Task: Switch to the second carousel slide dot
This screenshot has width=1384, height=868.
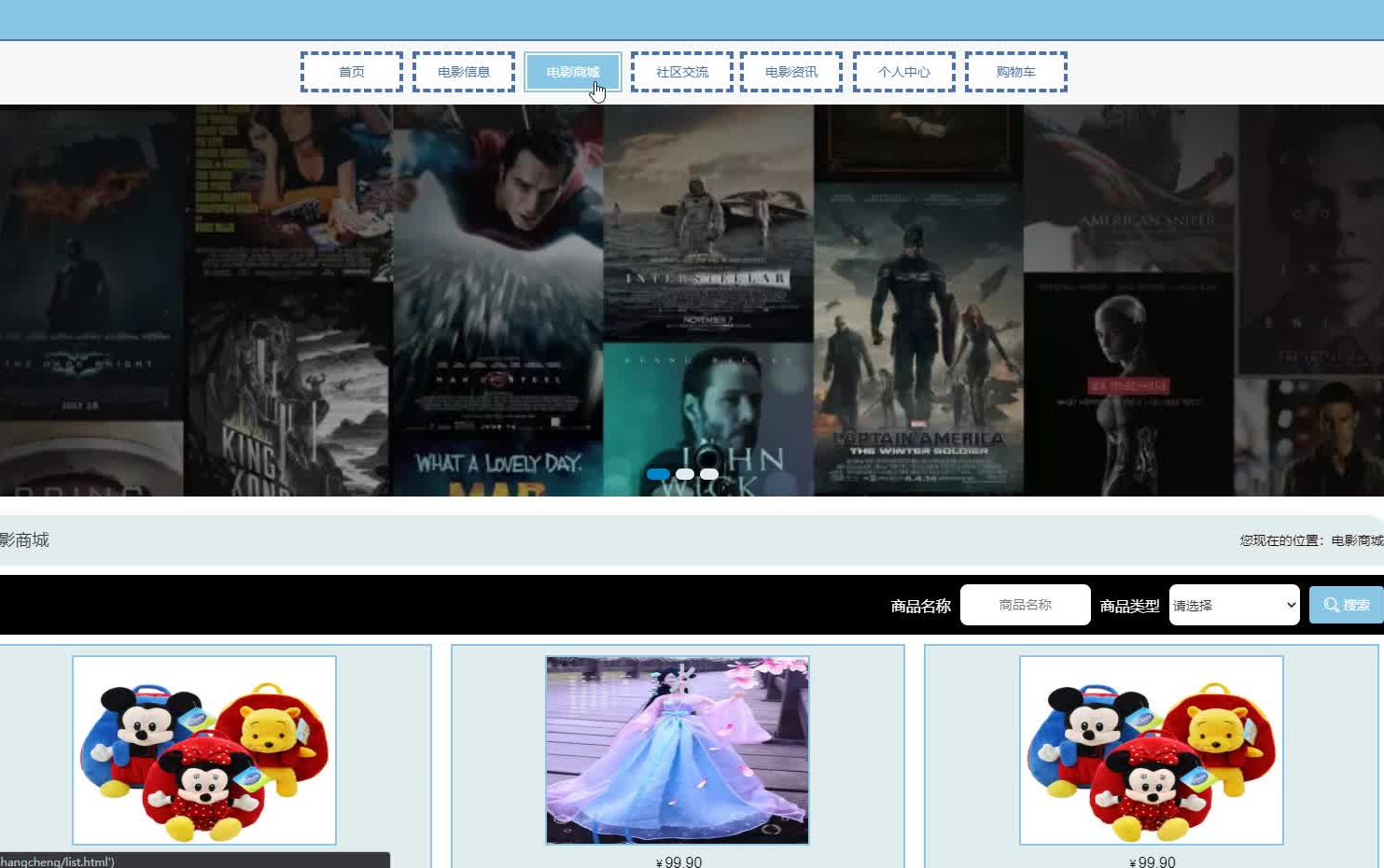Action: [x=685, y=474]
